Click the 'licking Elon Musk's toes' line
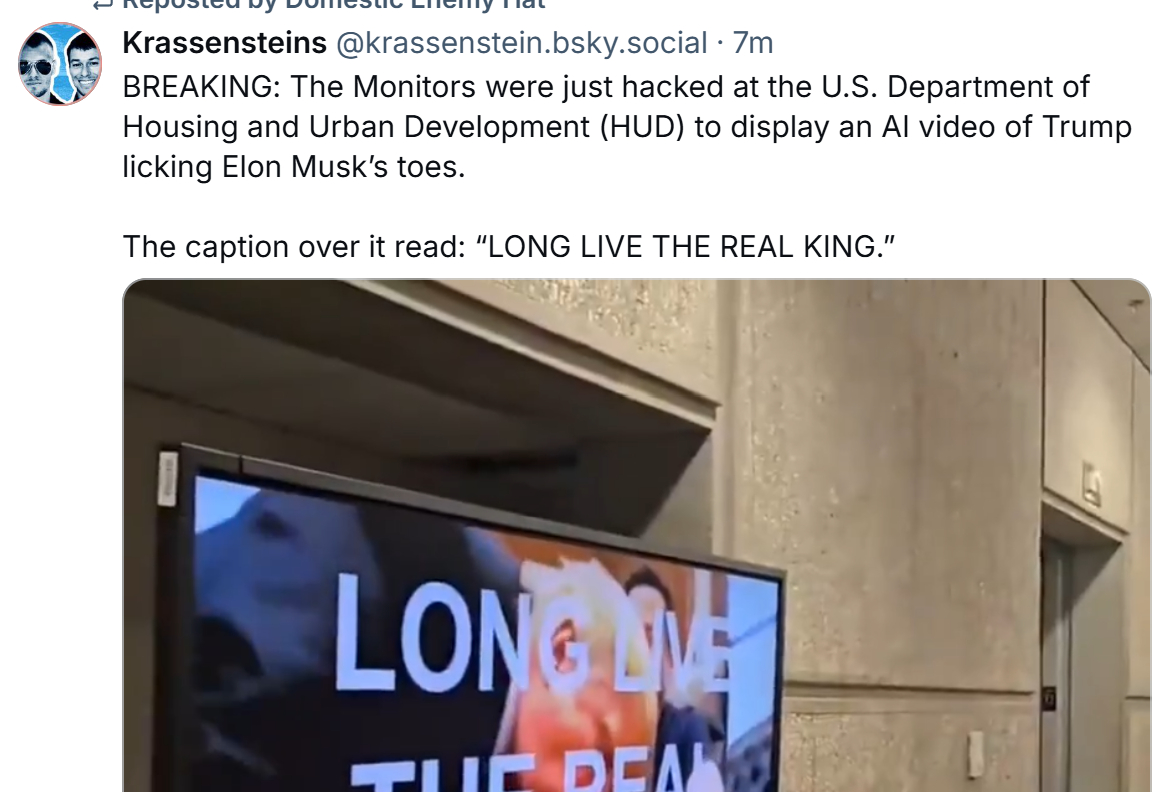Screen dimensions: 1168x792 pos(293,167)
